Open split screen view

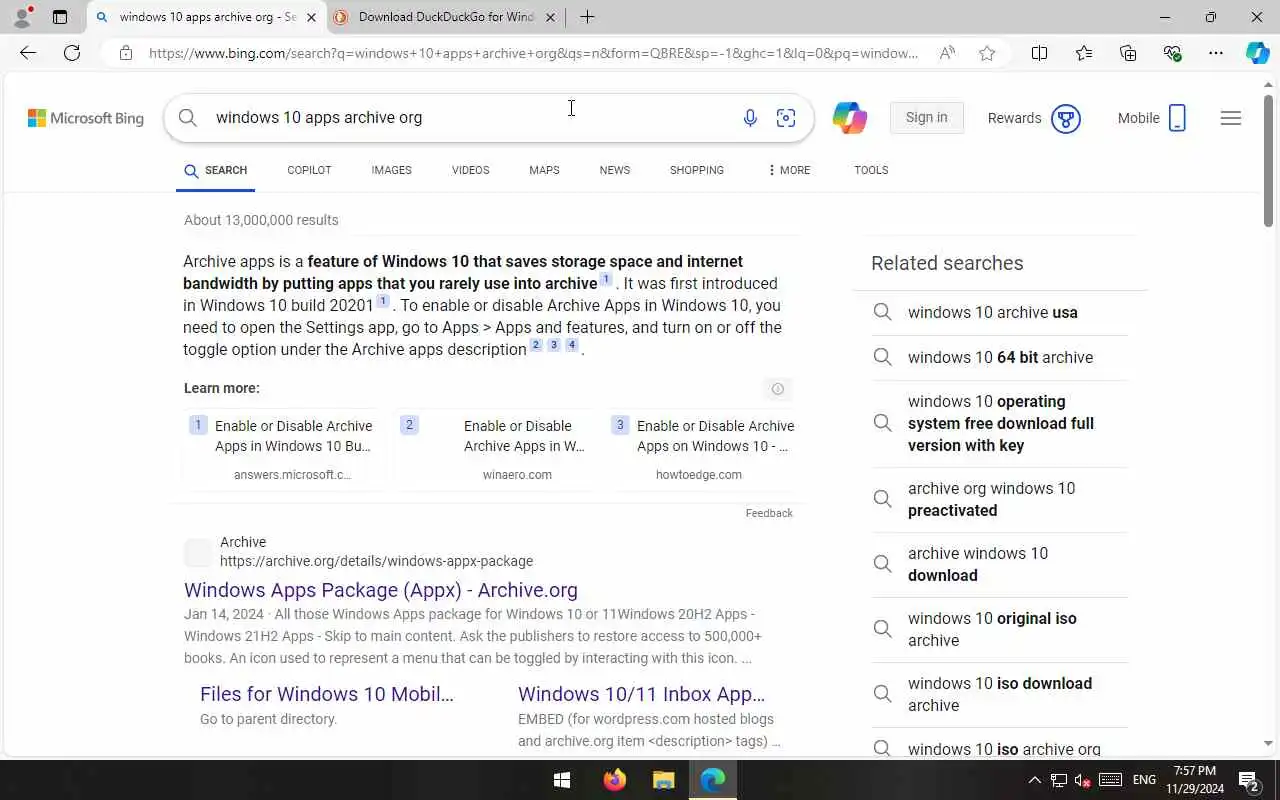click(1039, 53)
